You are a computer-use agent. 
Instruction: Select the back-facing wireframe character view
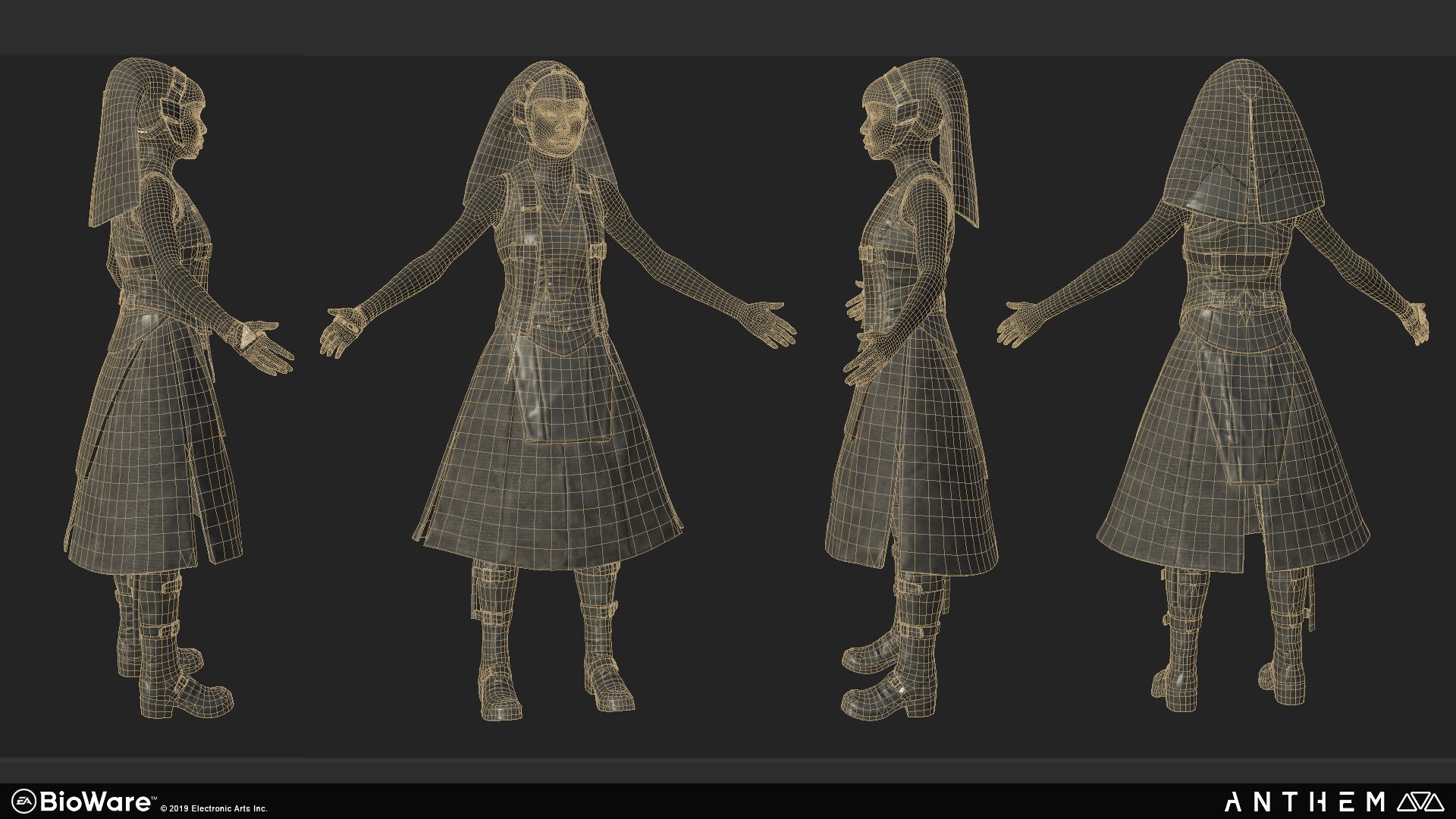1213,385
